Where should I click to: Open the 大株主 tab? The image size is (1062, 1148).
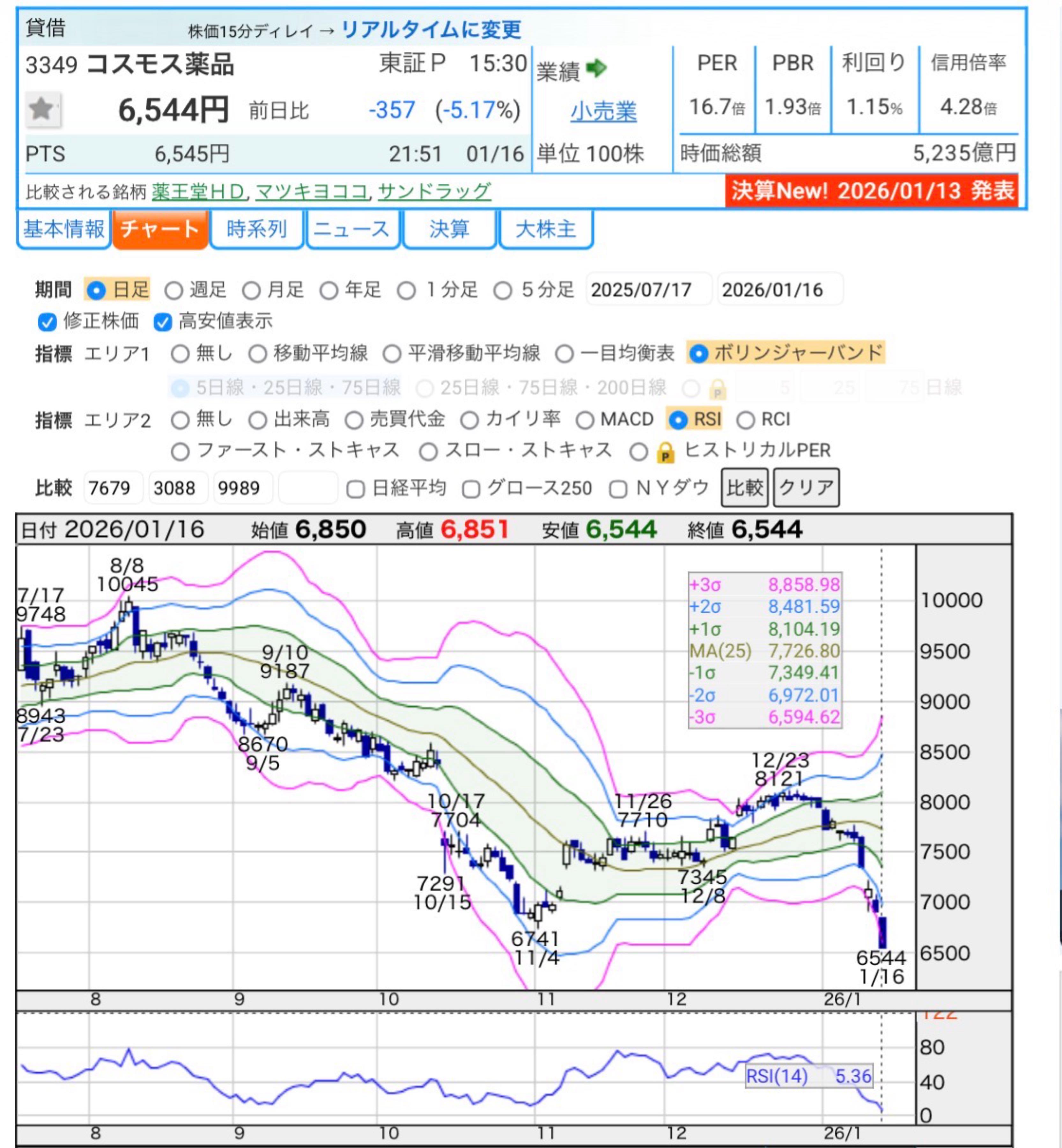[x=545, y=229]
